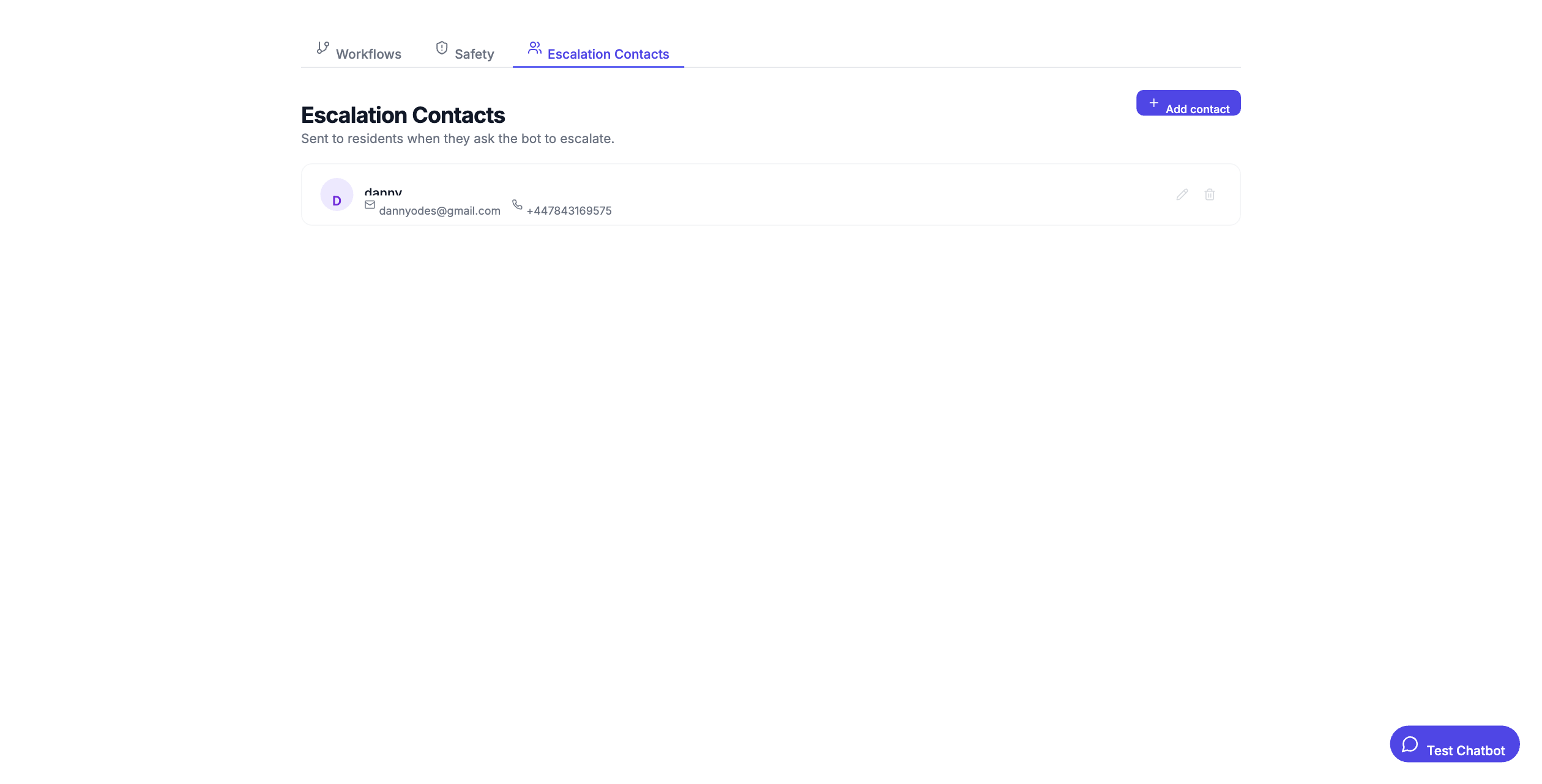This screenshot has height=784, width=1542.
Task: Click the dannyodes@gmail.com email address
Action: point(439,211)
